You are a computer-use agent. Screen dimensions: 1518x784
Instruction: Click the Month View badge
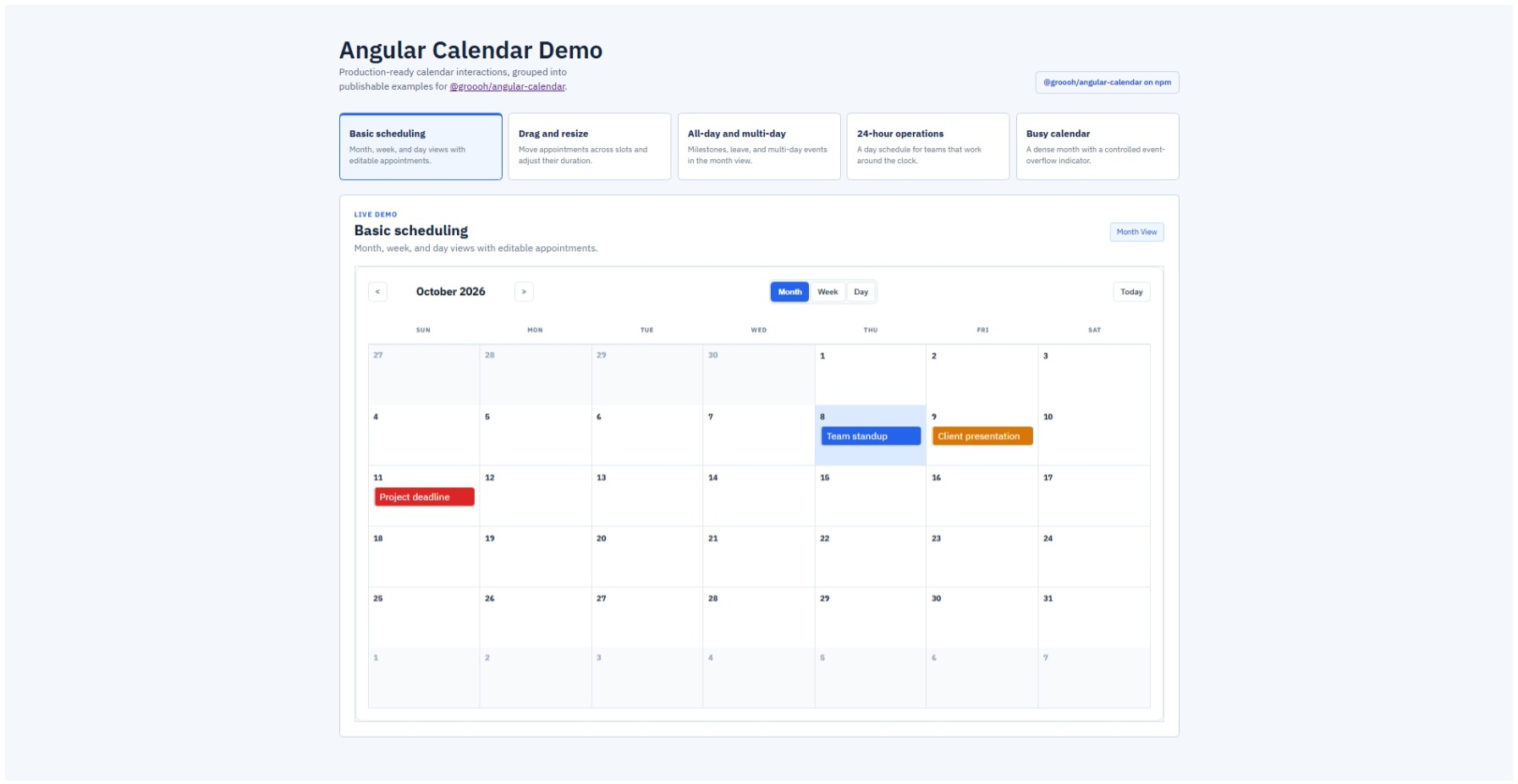tap(1136, 232)
